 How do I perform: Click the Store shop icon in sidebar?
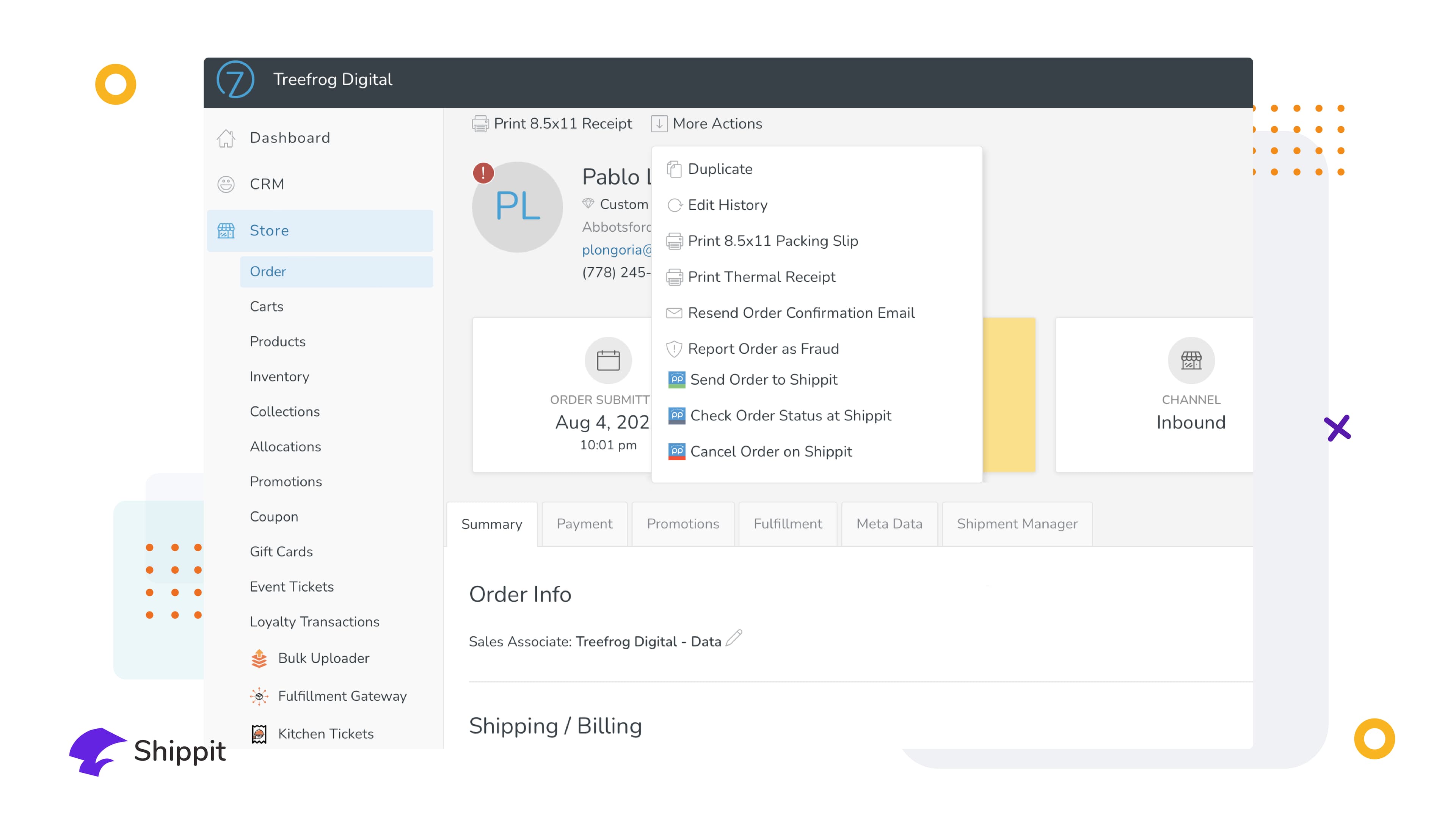[226, 231]
